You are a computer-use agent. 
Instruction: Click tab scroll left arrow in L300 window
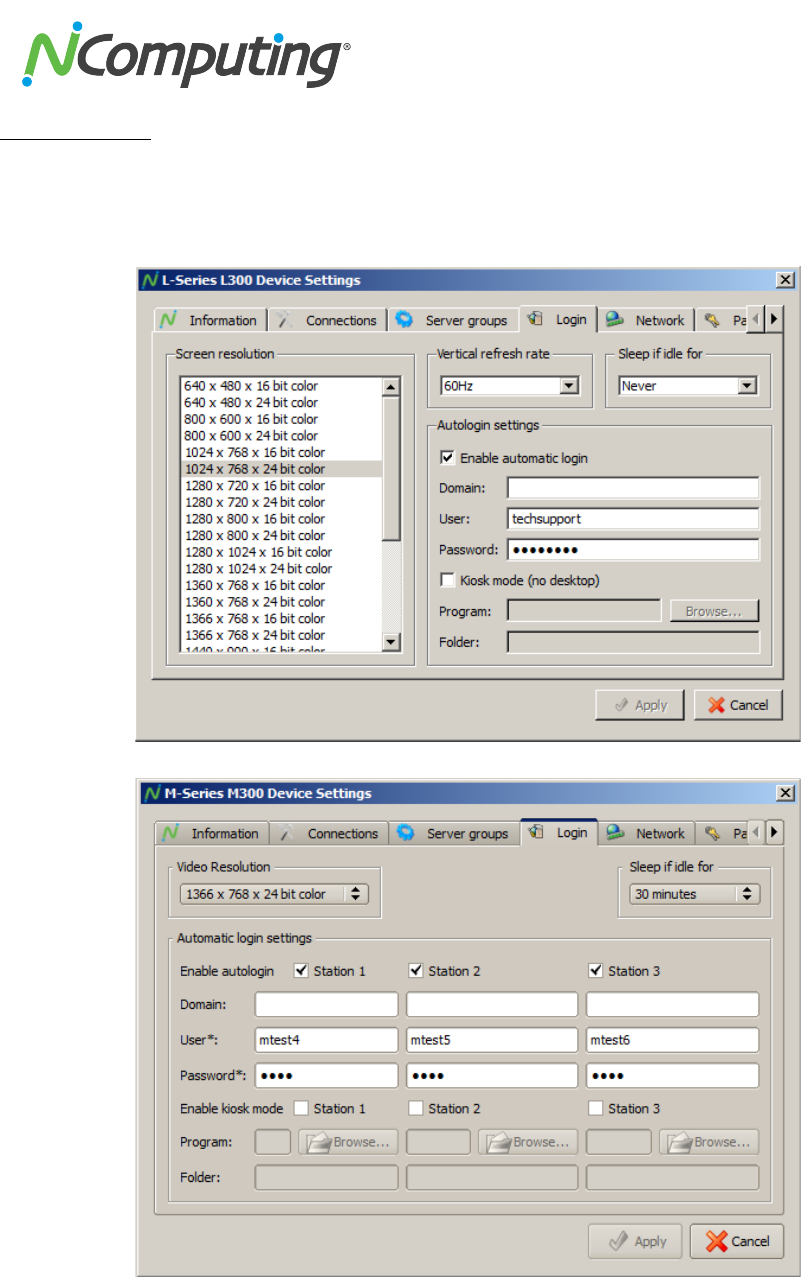coord(756,320)
